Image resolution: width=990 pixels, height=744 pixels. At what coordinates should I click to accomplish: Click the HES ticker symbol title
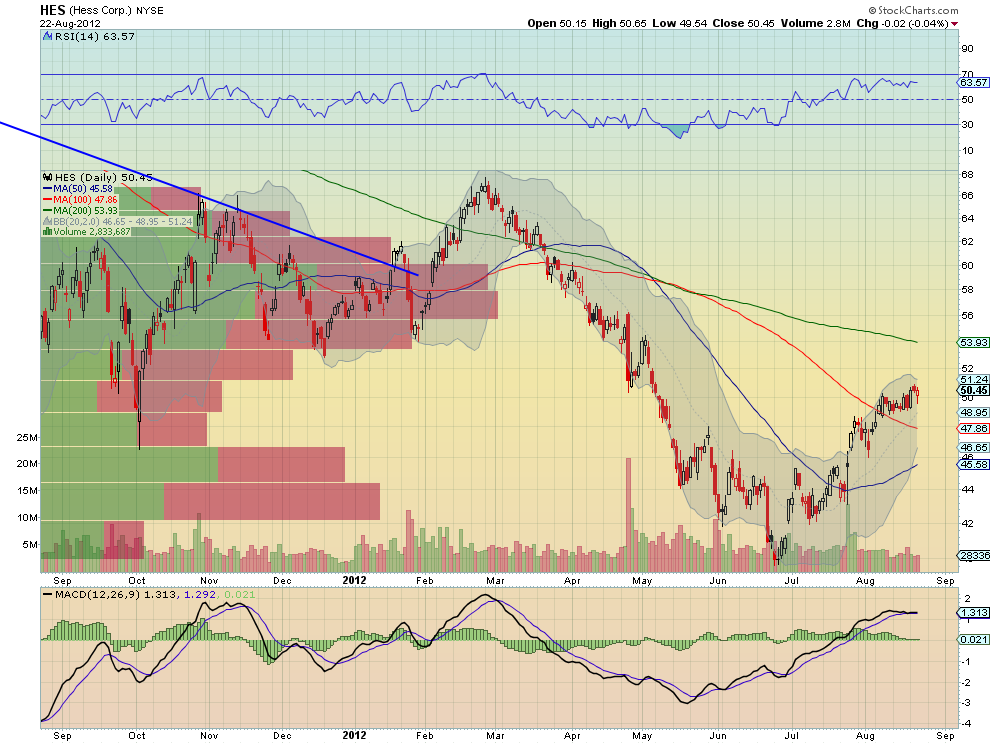tap(52, 10)
